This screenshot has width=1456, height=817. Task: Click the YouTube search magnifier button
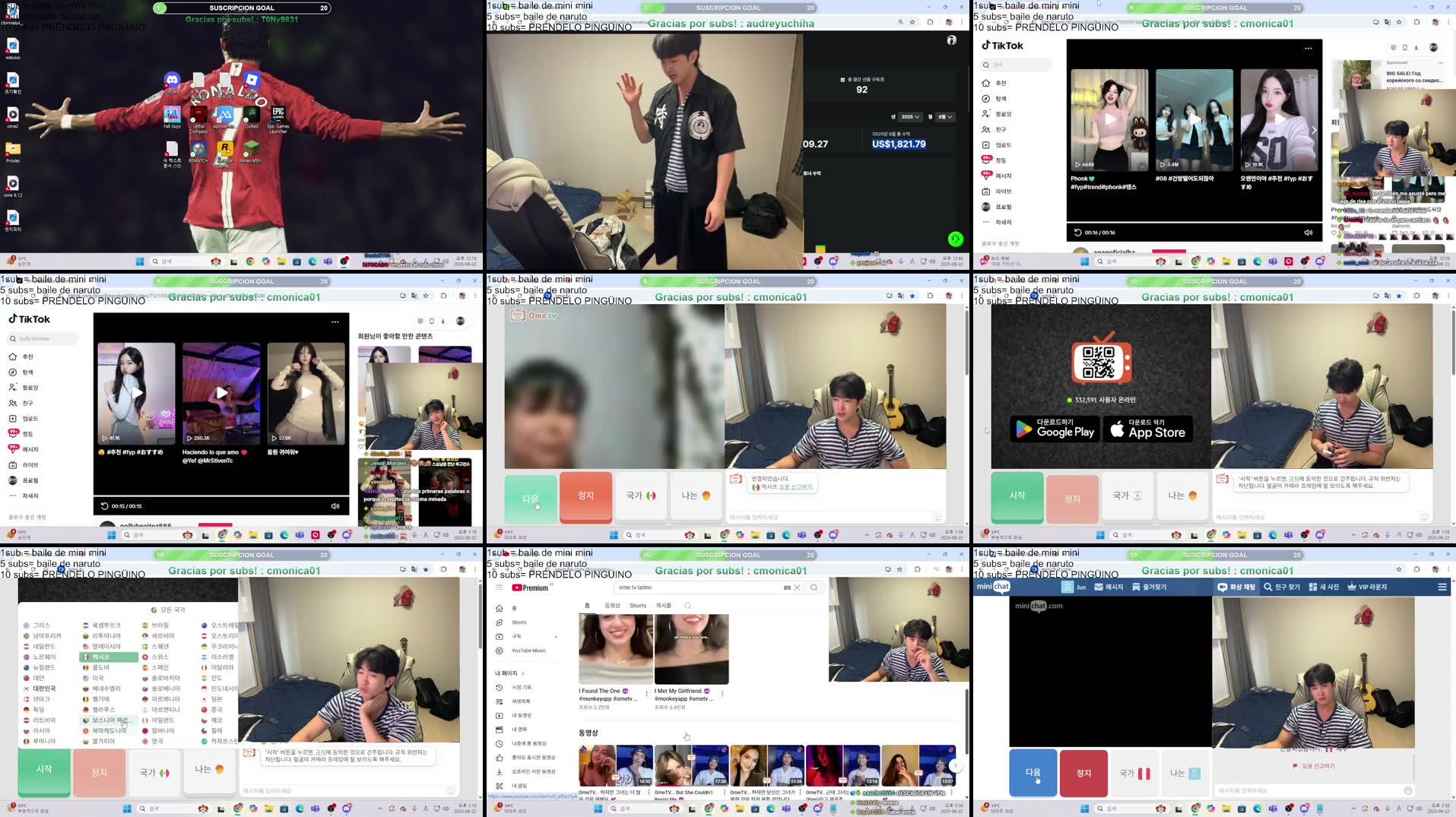click(x=814, y=587)
